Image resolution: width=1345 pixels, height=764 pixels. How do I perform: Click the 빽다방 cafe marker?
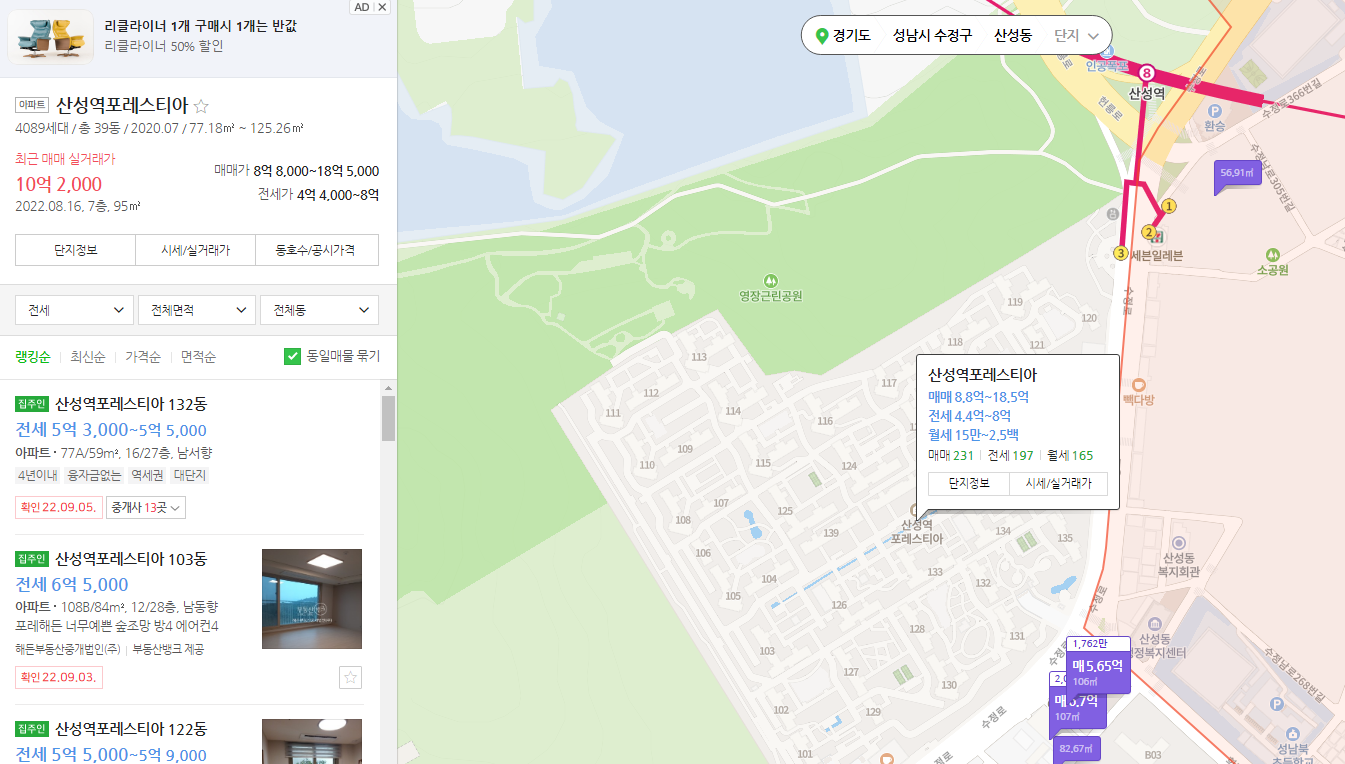1138,384
